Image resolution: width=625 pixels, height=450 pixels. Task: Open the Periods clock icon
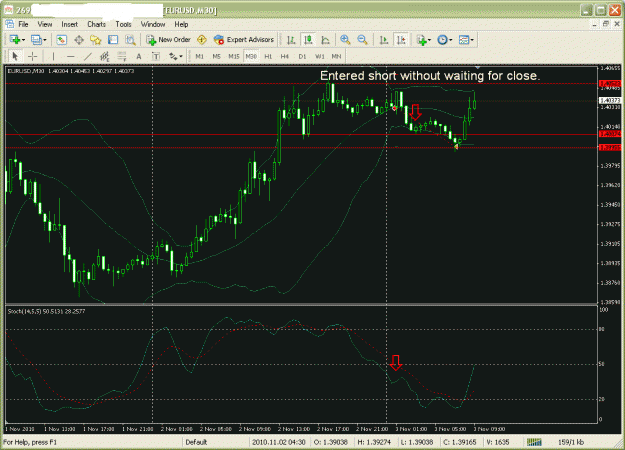[442, 39]
